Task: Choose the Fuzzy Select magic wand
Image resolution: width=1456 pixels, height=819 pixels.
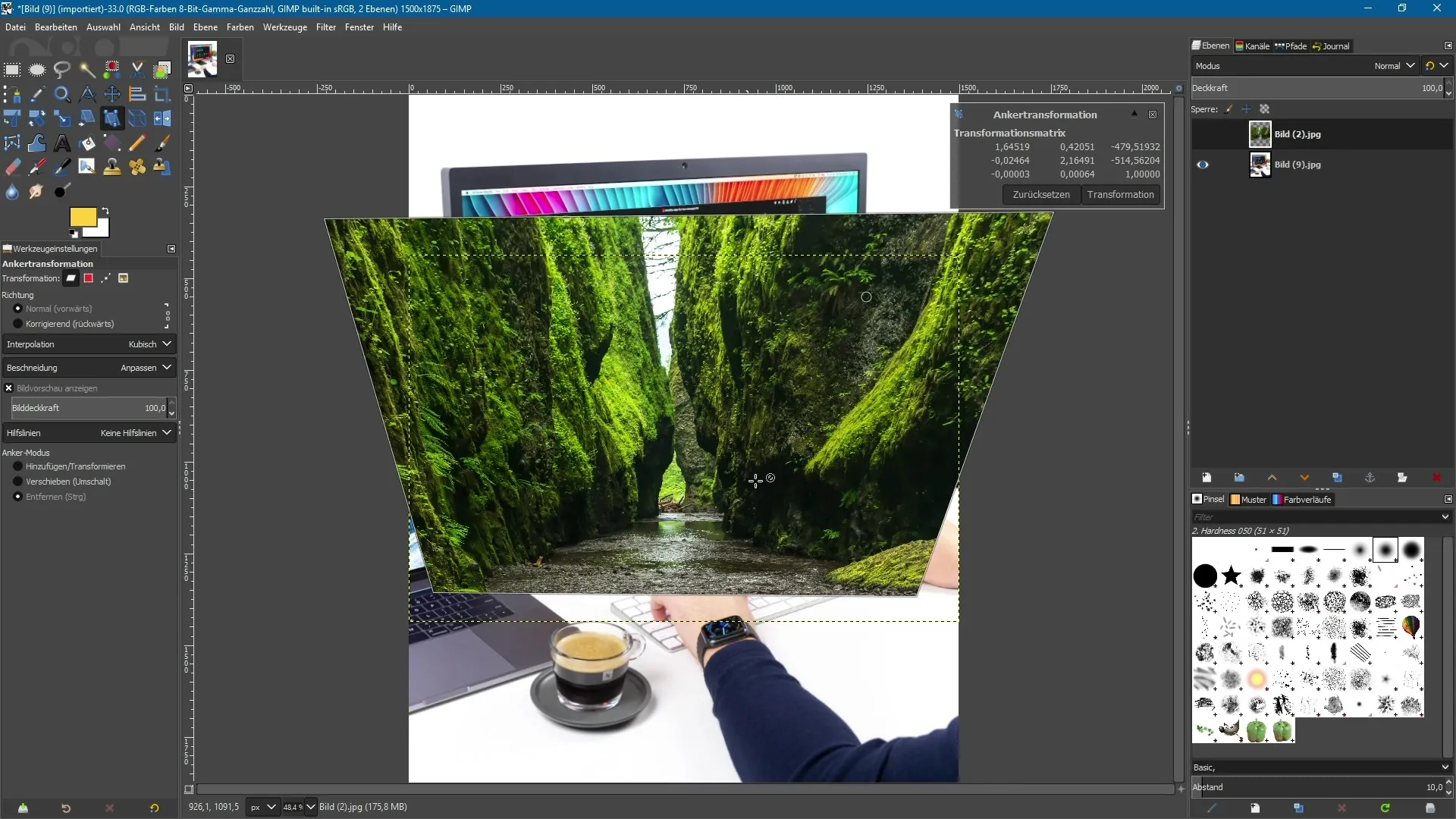Action: click(x=87, y=71)
